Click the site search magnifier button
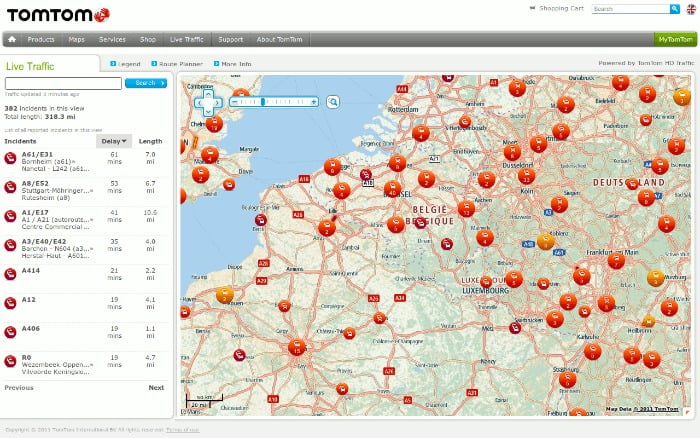Viewport: 700px width, 438px height. [675, 8]
